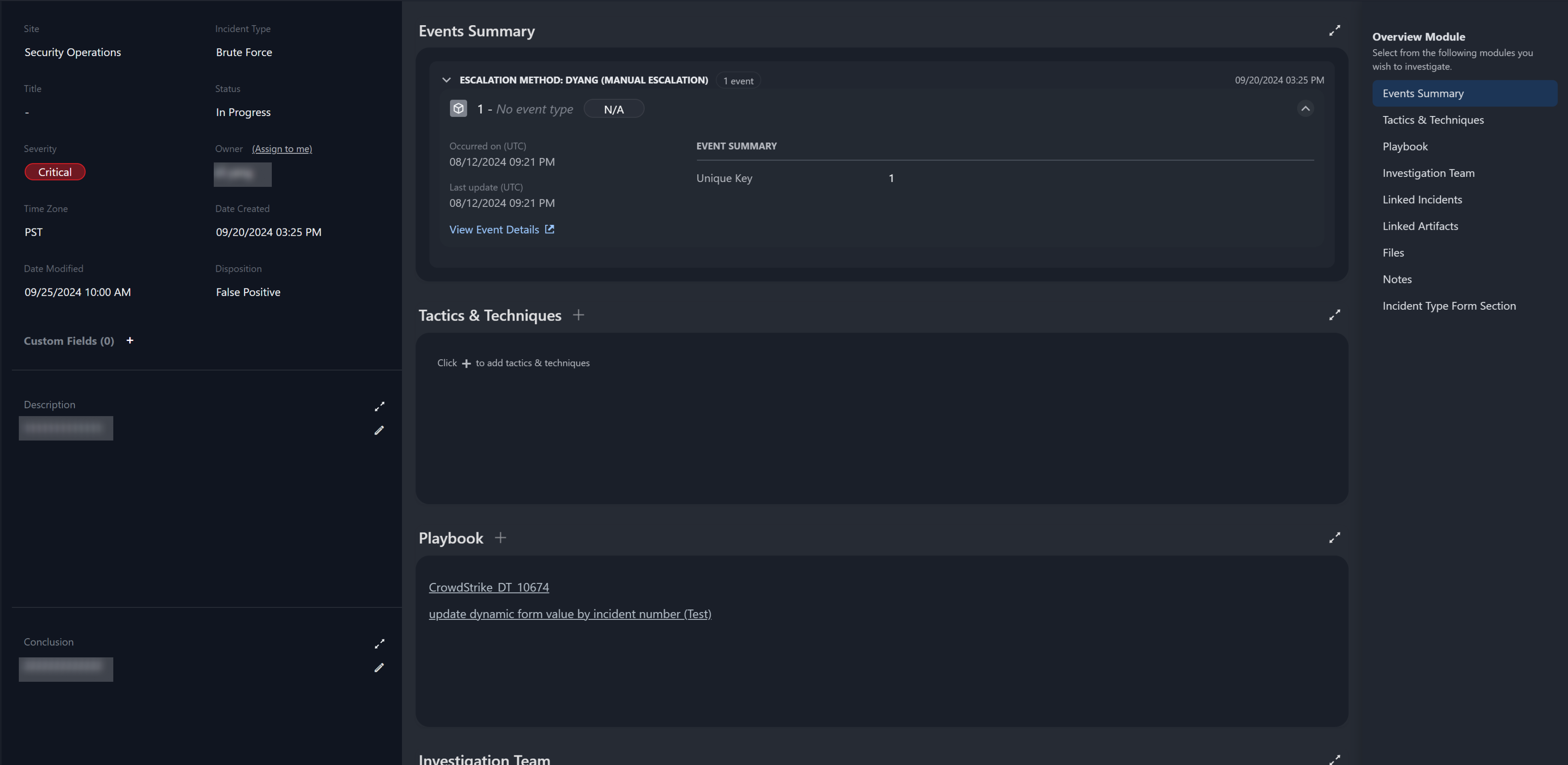Expand the Tactics & Techniques panel fullscreen

pyautogui.click(x=1334, y=314)
